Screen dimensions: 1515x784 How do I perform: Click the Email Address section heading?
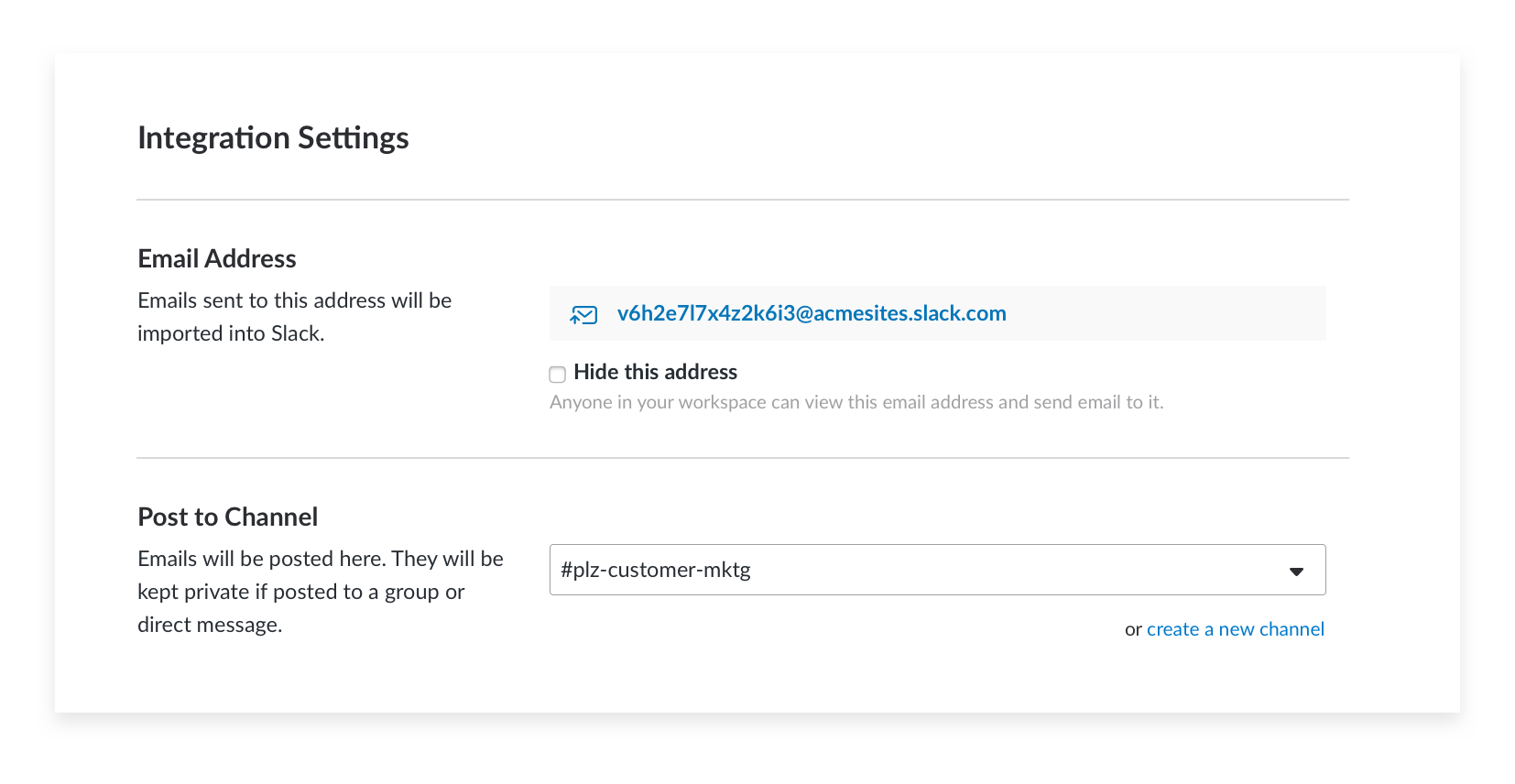217,259
